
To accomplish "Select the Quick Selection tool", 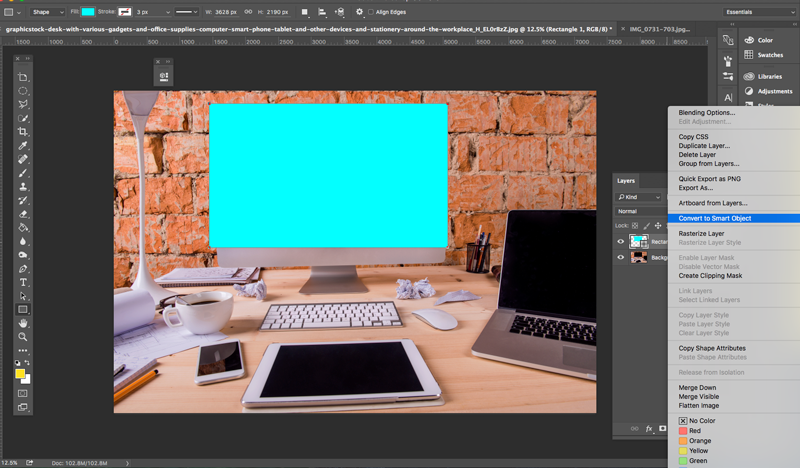I will pyautogui.click(x=23, y=118).
